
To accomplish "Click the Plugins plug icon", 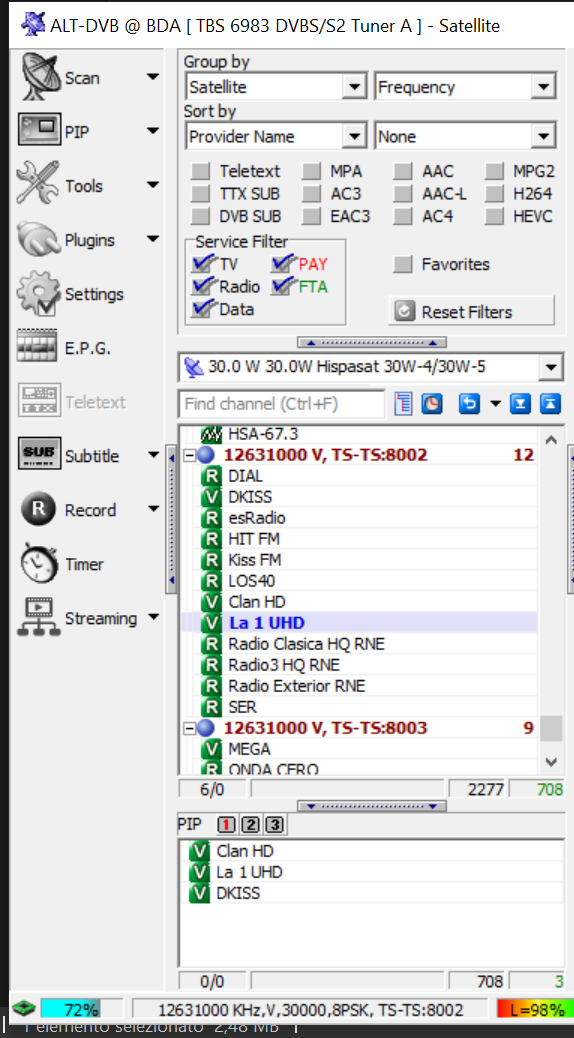I will [x=39, y=240].
